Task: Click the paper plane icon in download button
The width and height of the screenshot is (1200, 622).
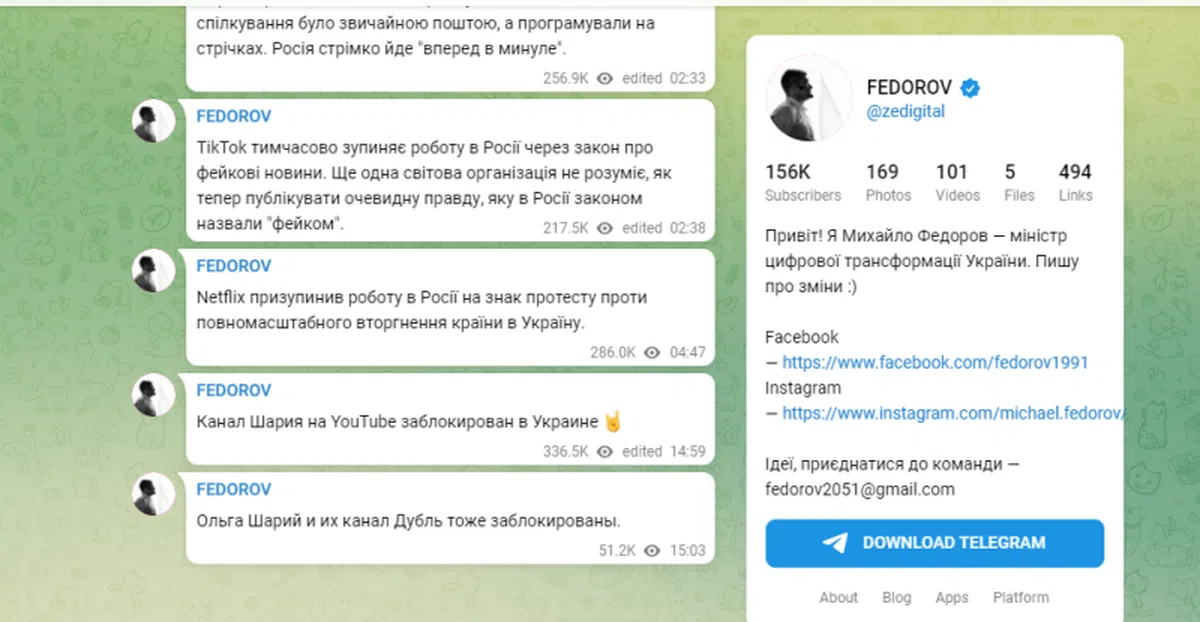Action: (835, 543)
